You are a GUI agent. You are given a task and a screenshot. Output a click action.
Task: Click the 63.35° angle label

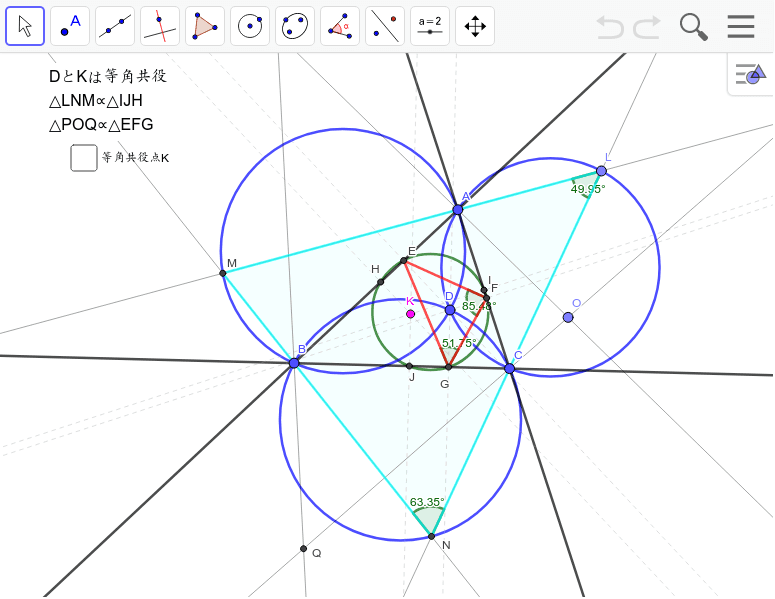[x=427, y=502]
